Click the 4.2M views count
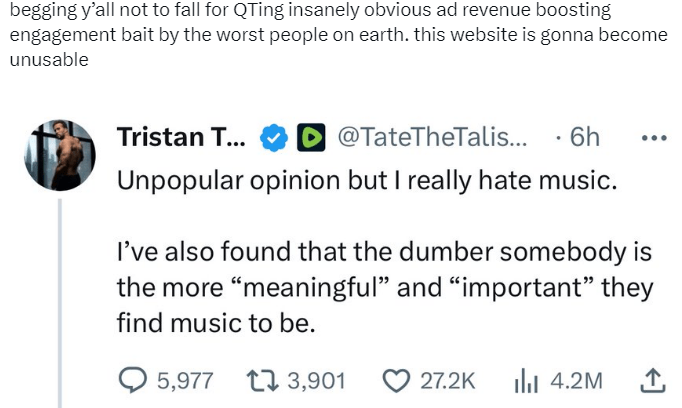682x408 pixels. (577, 380)
